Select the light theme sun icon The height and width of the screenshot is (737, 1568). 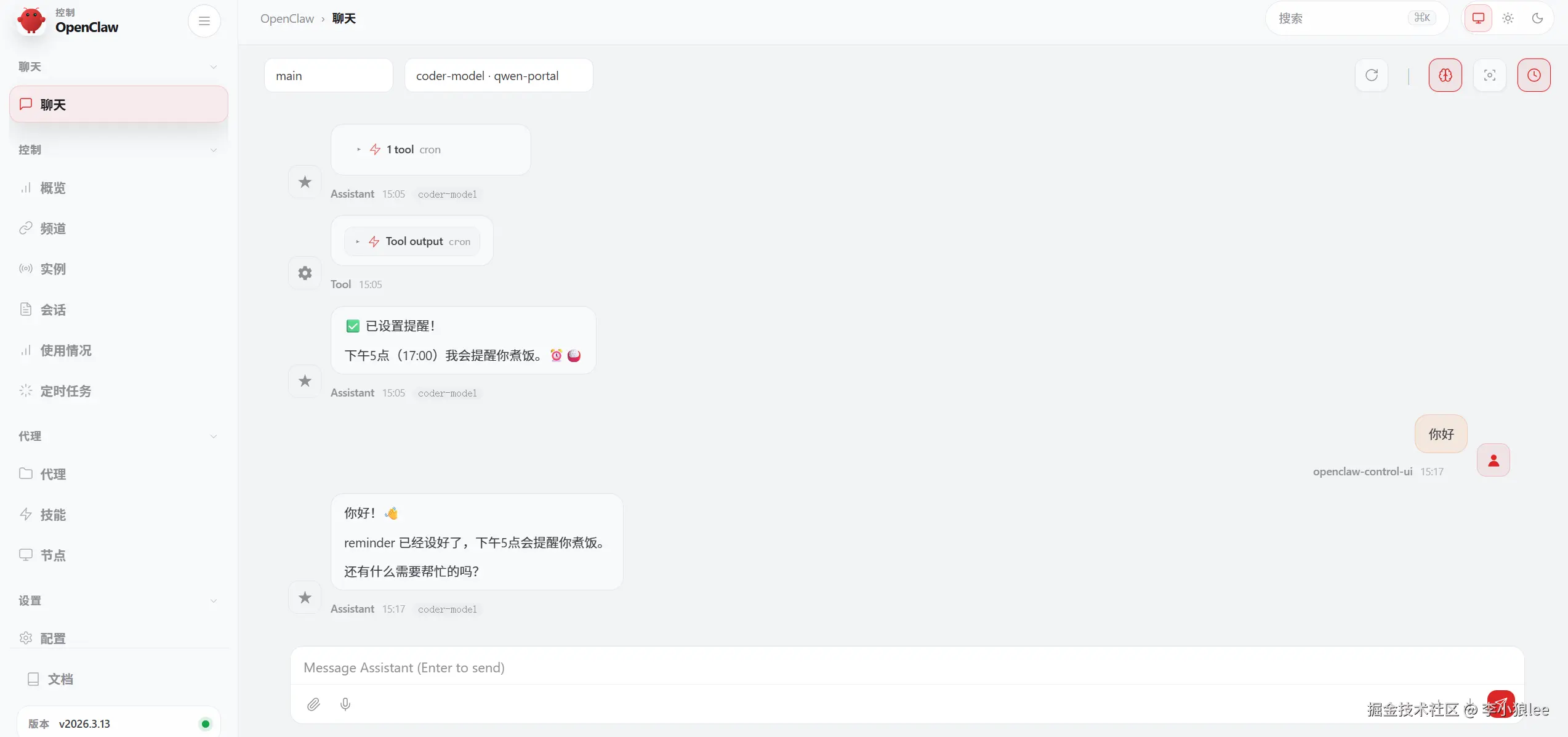(1508, 18)
